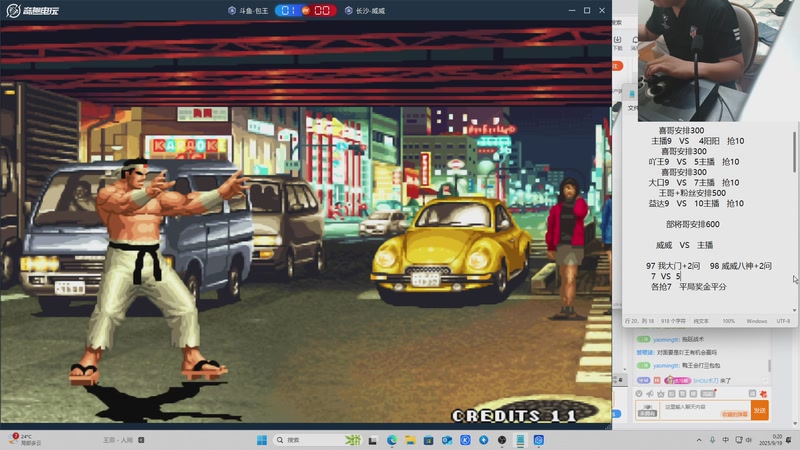
Task: Click the 中 input method indicator
Action: [726, 440]
